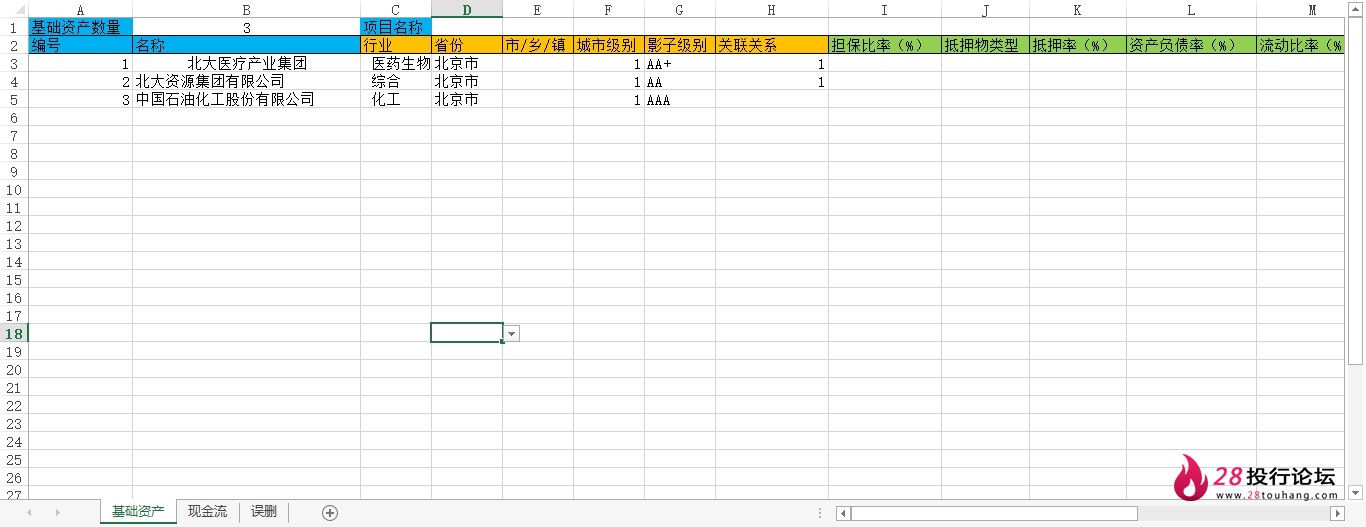This screenshot has height=527, width=1366.
Task: Click rating cell AA+
Action: pos(680,63)
